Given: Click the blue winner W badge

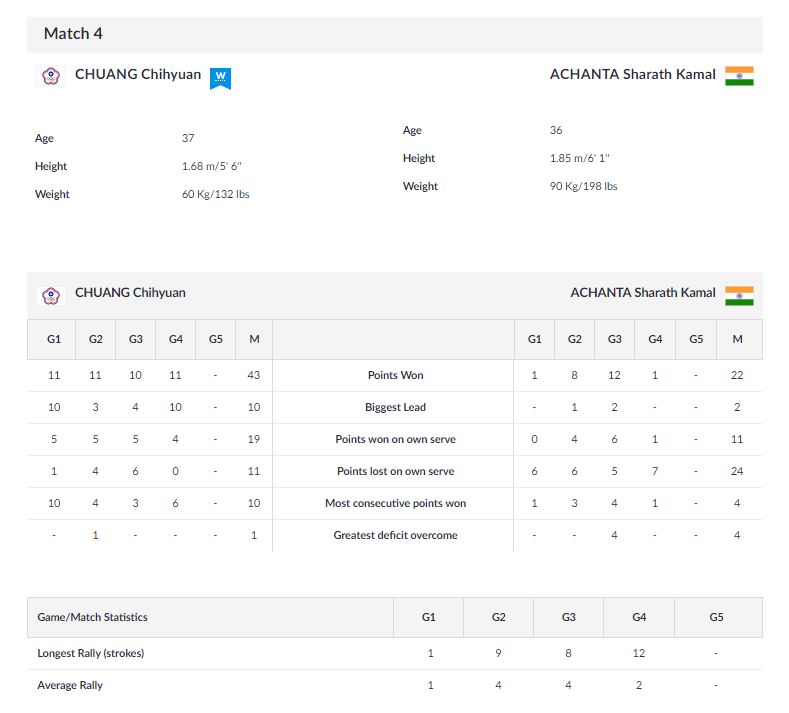Looking at the screenshot, I should coord(220,77).
